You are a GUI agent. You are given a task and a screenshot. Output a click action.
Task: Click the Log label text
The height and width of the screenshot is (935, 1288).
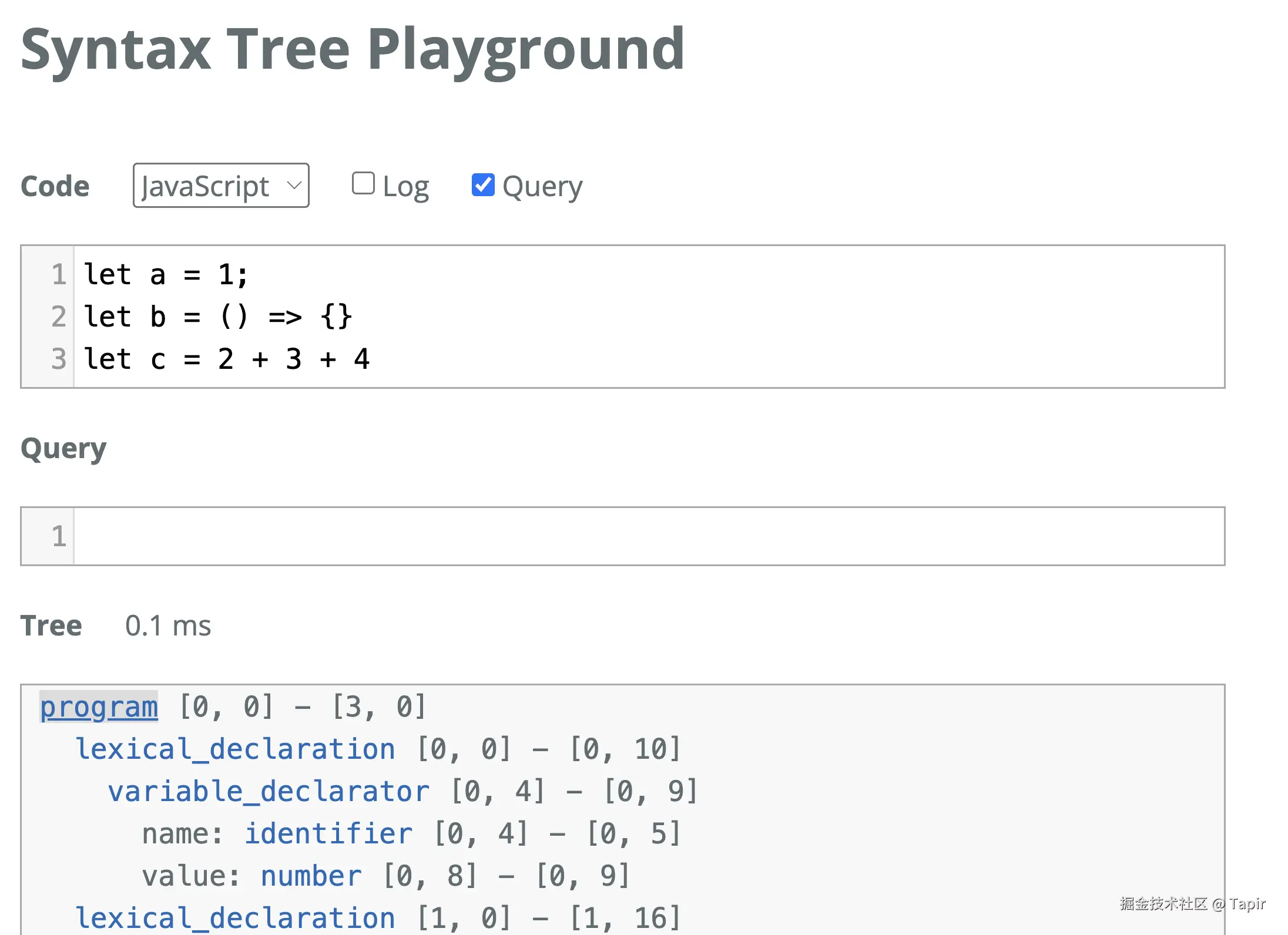(405, 187)
